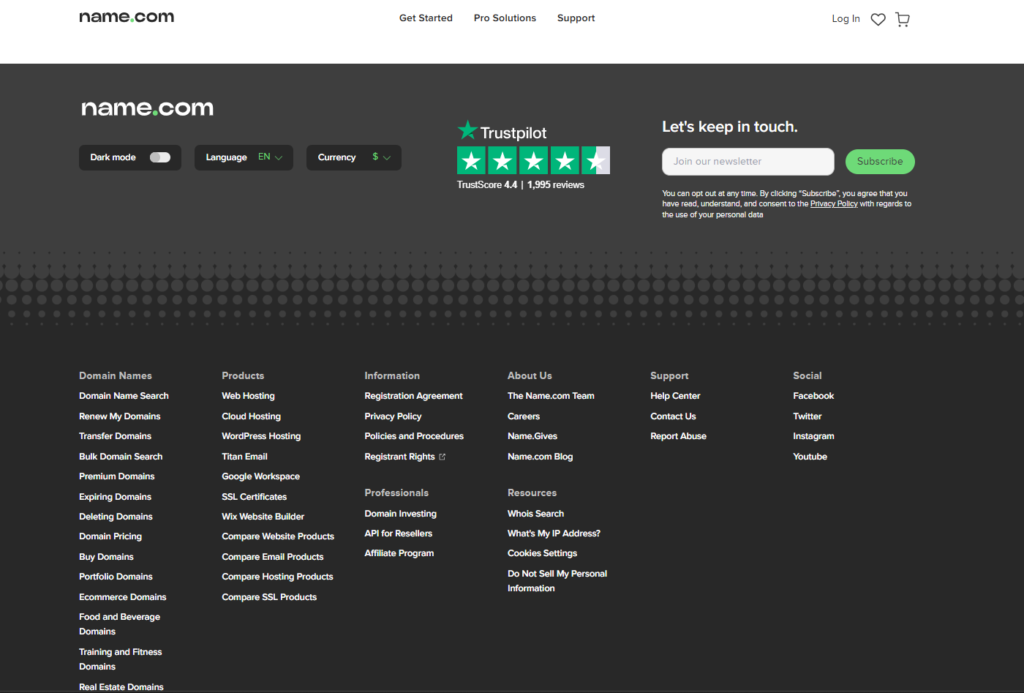
Task: Toggle the Dark mode switch
Action: pyautogui.click(x=160, y=157)
